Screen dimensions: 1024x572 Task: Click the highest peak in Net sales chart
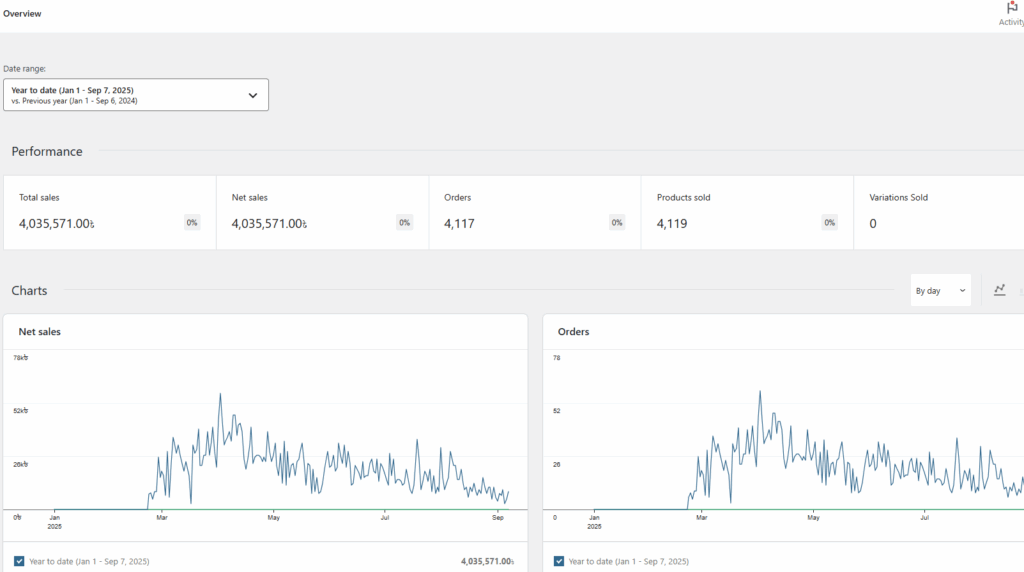pos(220,395)
